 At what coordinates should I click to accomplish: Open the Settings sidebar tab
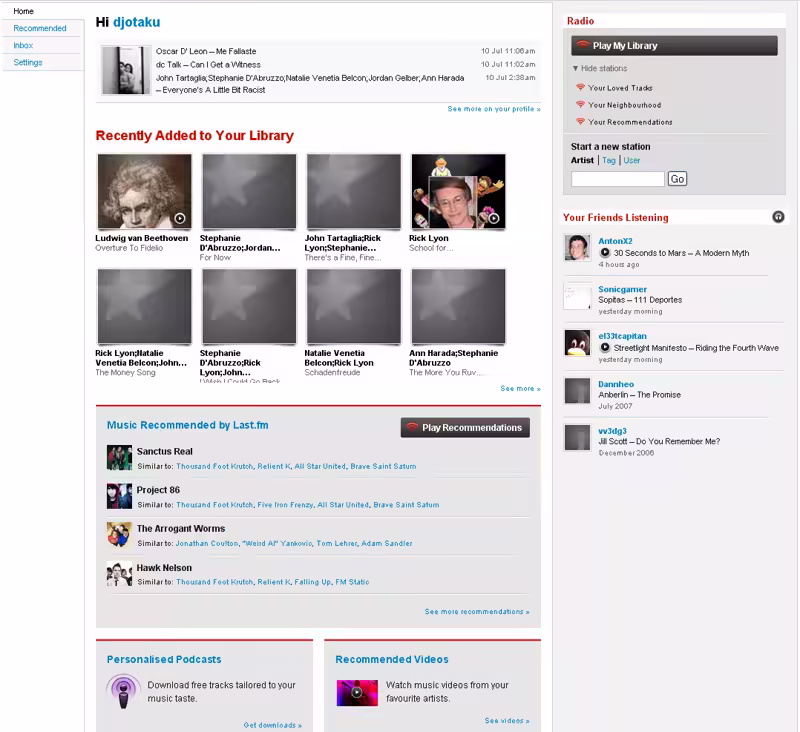28,62
